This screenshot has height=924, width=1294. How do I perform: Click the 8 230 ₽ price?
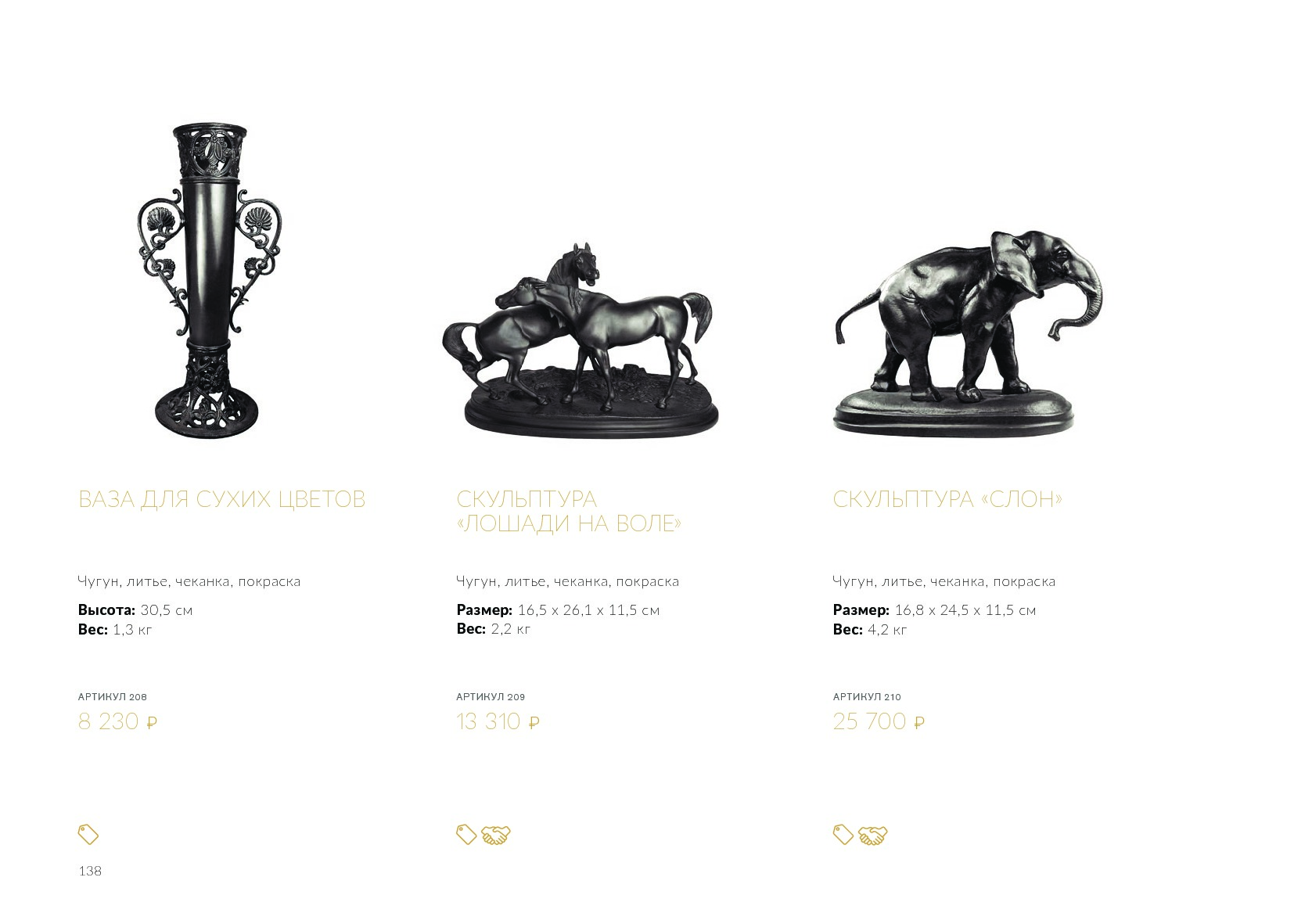118,721
